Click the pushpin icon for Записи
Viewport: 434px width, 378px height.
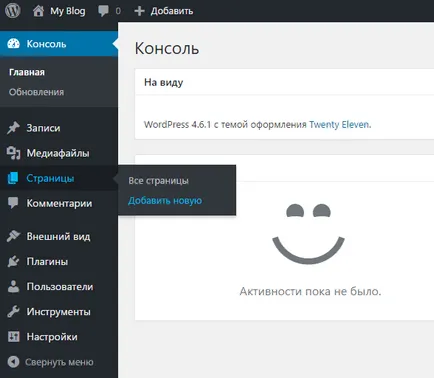click(x=13, y=128)
